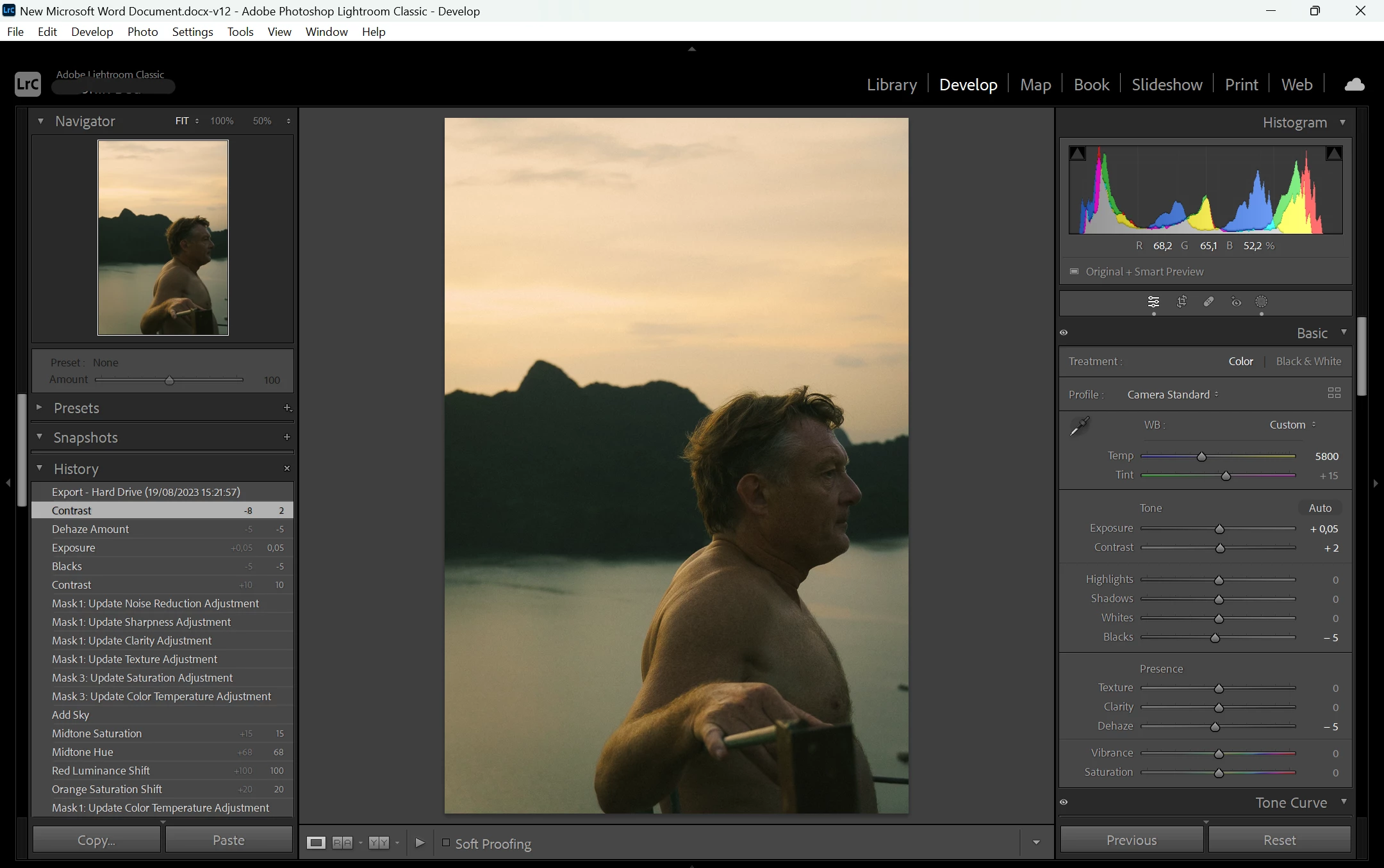
Task: Toggle the Basic panel eye switch
Action: tap(1064, 332)
